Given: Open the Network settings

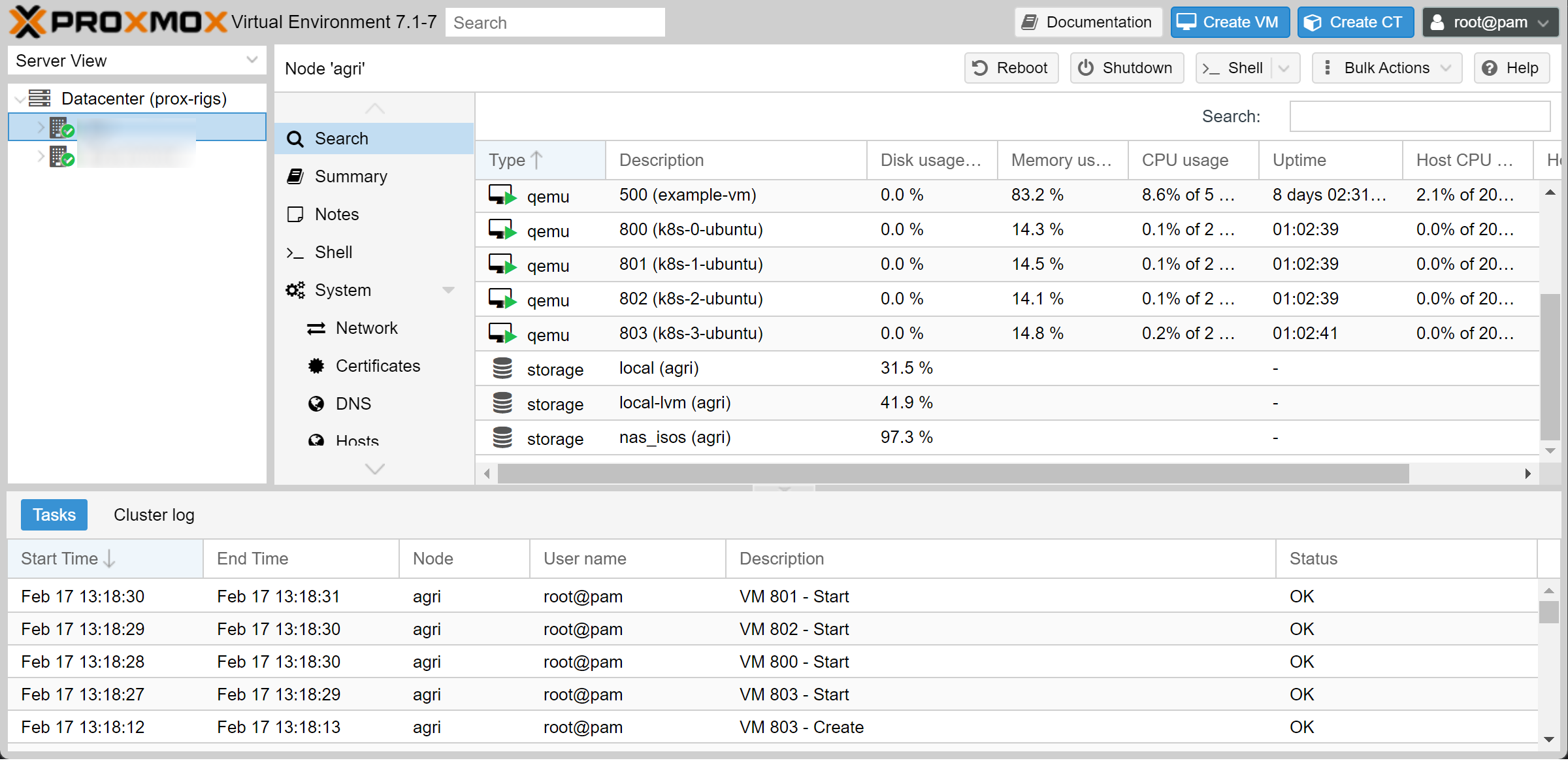Looking at the screenshot, I should coord(374,328).
